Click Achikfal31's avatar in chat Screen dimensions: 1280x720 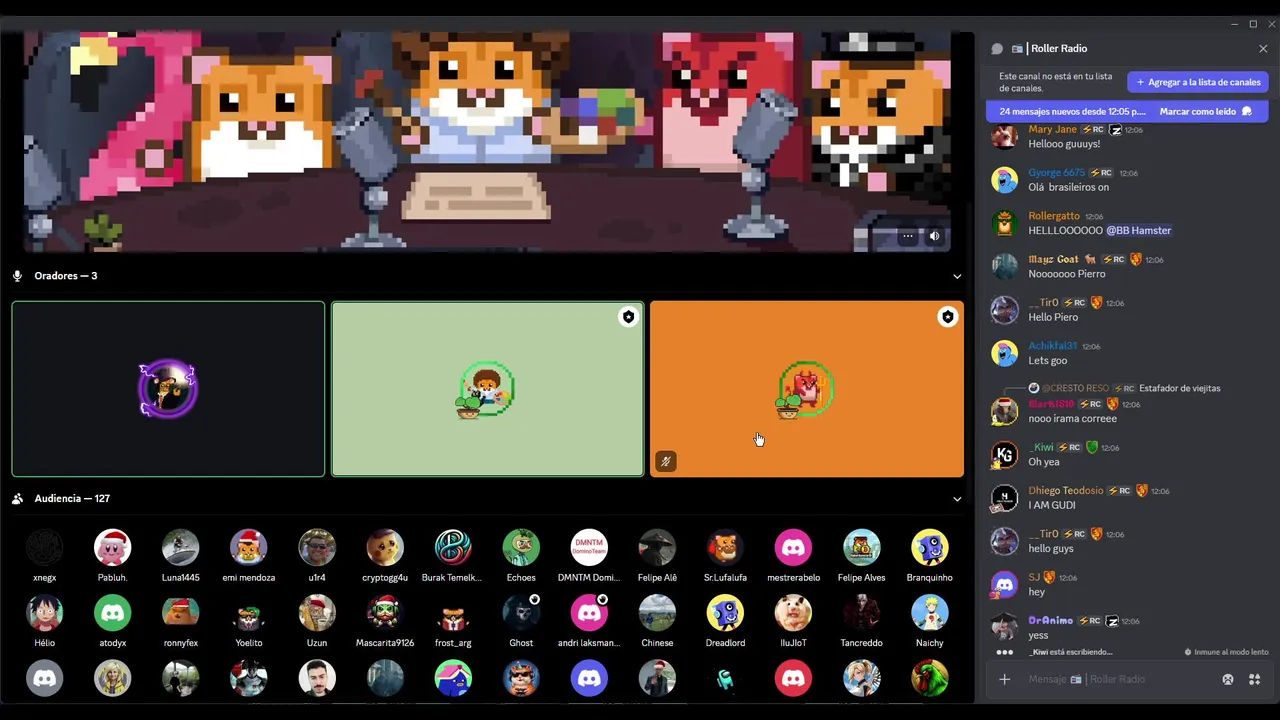(1004, 353)
